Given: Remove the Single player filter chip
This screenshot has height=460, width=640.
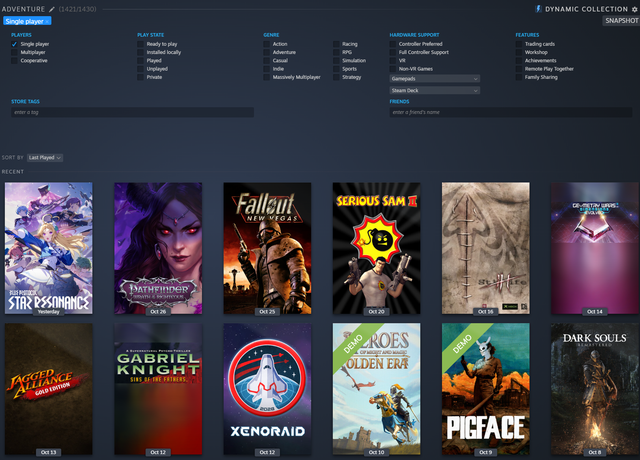Looking at the screenshot, I should tap(47, 21).
